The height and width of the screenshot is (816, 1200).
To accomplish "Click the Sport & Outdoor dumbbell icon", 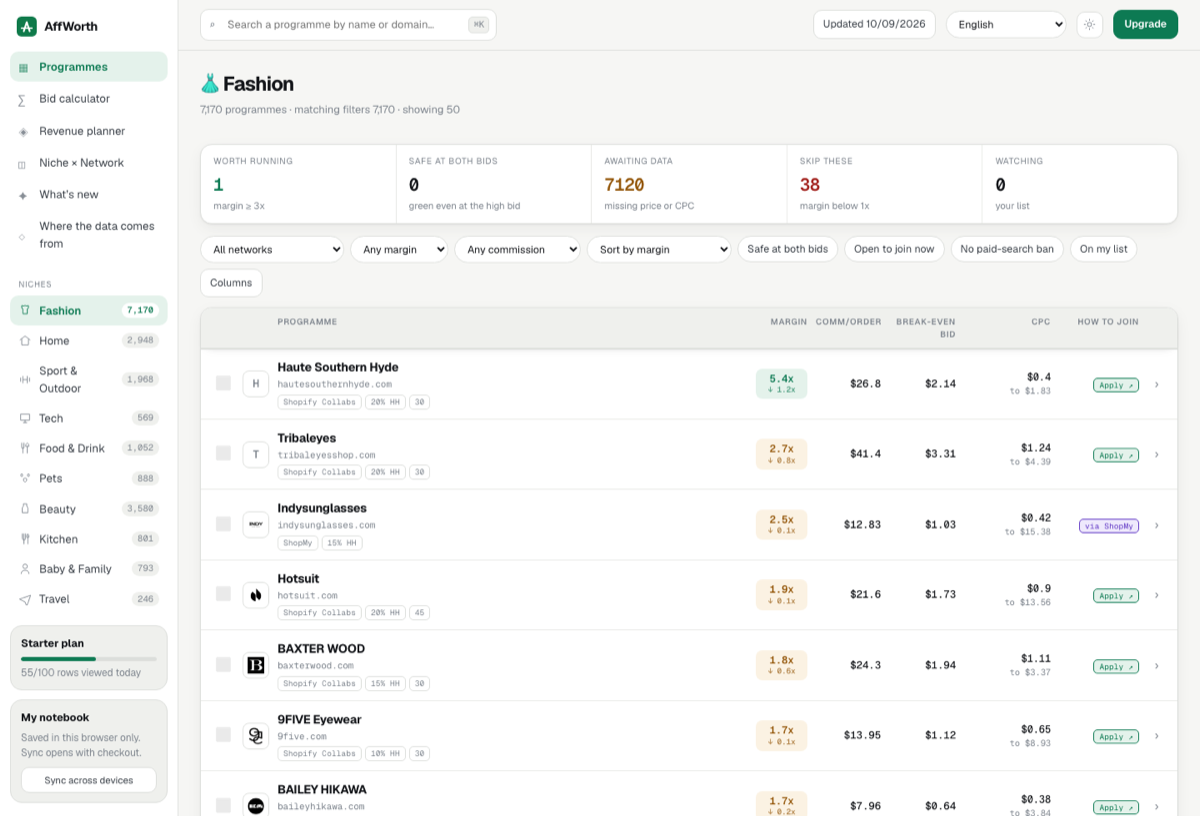I will (x=25, y=379).
